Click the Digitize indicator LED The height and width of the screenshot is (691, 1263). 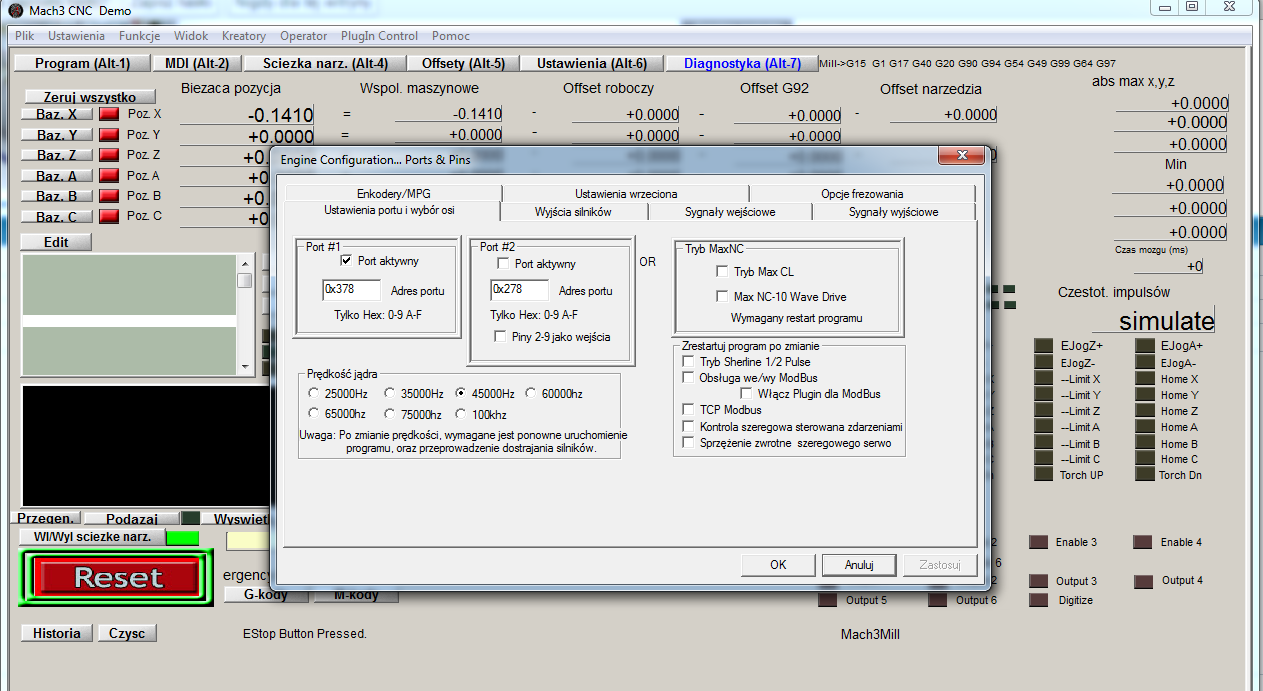[x=1039, y=600]
